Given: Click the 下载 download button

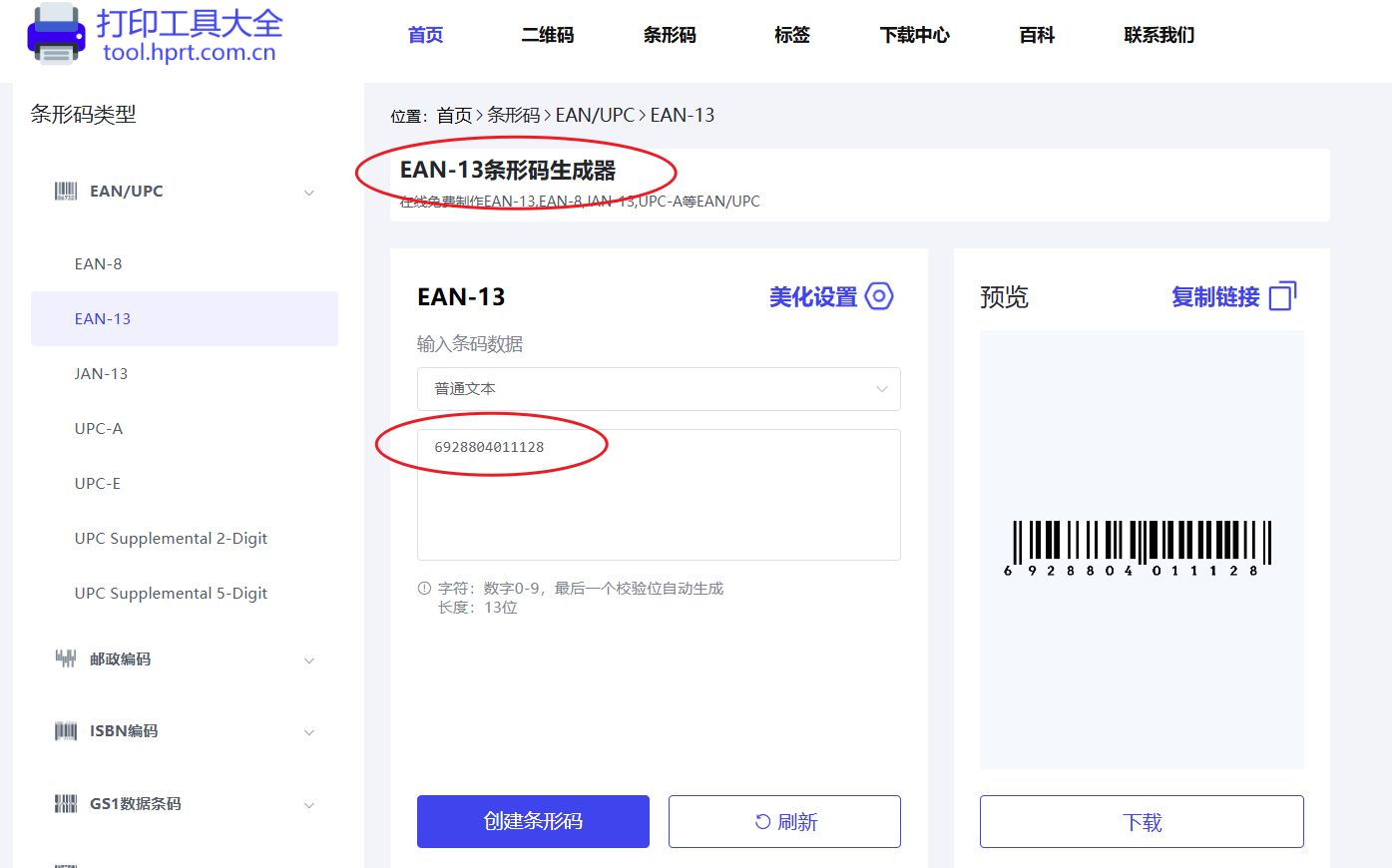Looking at the screenshot, I should [1142, 821].
